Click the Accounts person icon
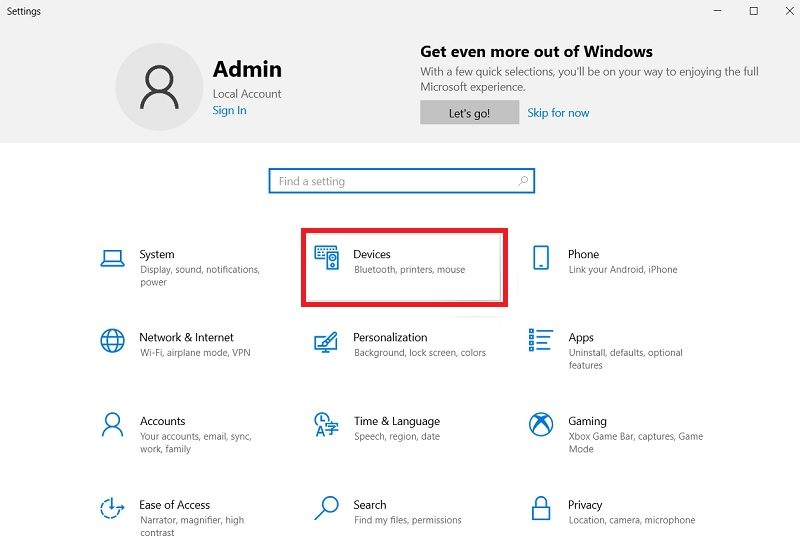Viewport: 800px width, 550px height. pos(112,425)
